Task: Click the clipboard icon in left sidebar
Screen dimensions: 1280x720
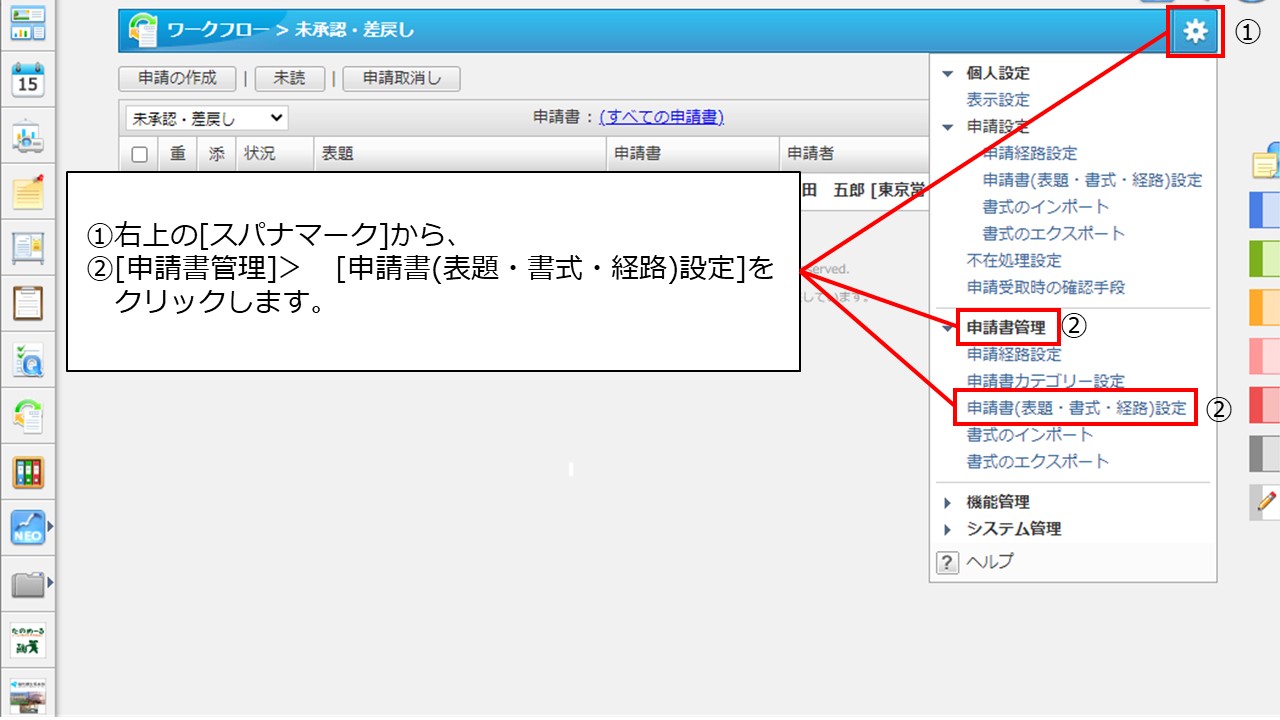Action: [x=28, y=301]
